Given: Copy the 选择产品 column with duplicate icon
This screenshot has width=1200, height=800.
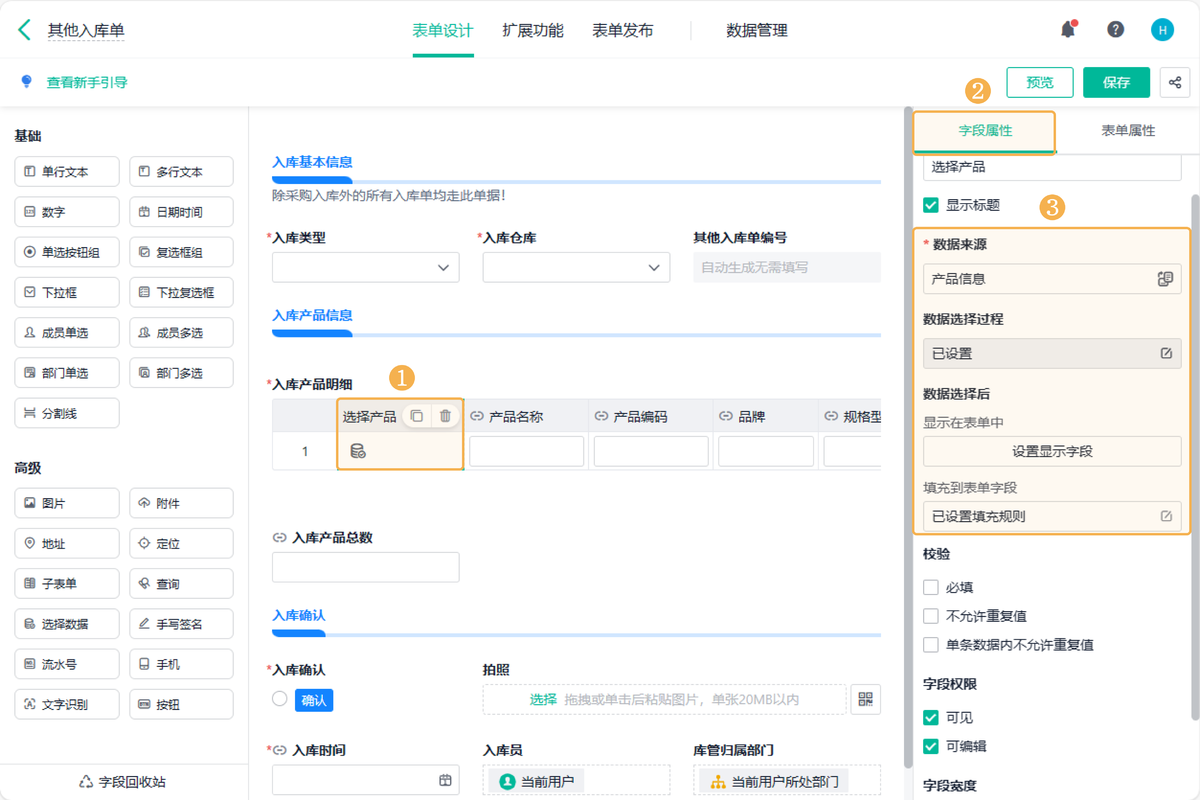Looking at the screenshot, I should click(x=417, y=416).
